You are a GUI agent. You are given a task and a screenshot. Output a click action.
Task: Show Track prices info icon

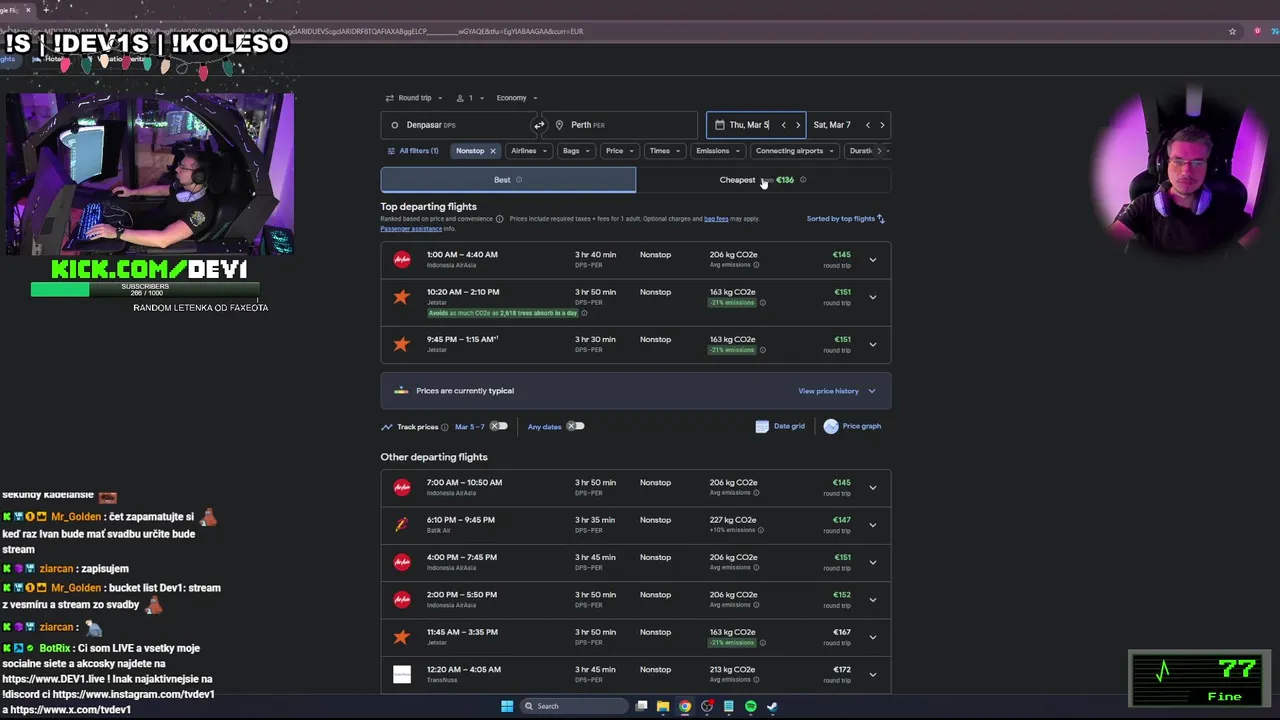pos(444,427)
